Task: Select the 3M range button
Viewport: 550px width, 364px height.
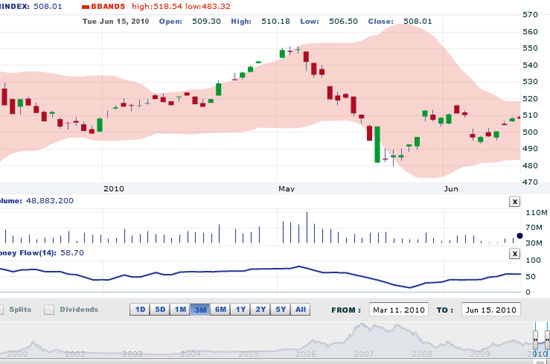Action: [200, 310]
